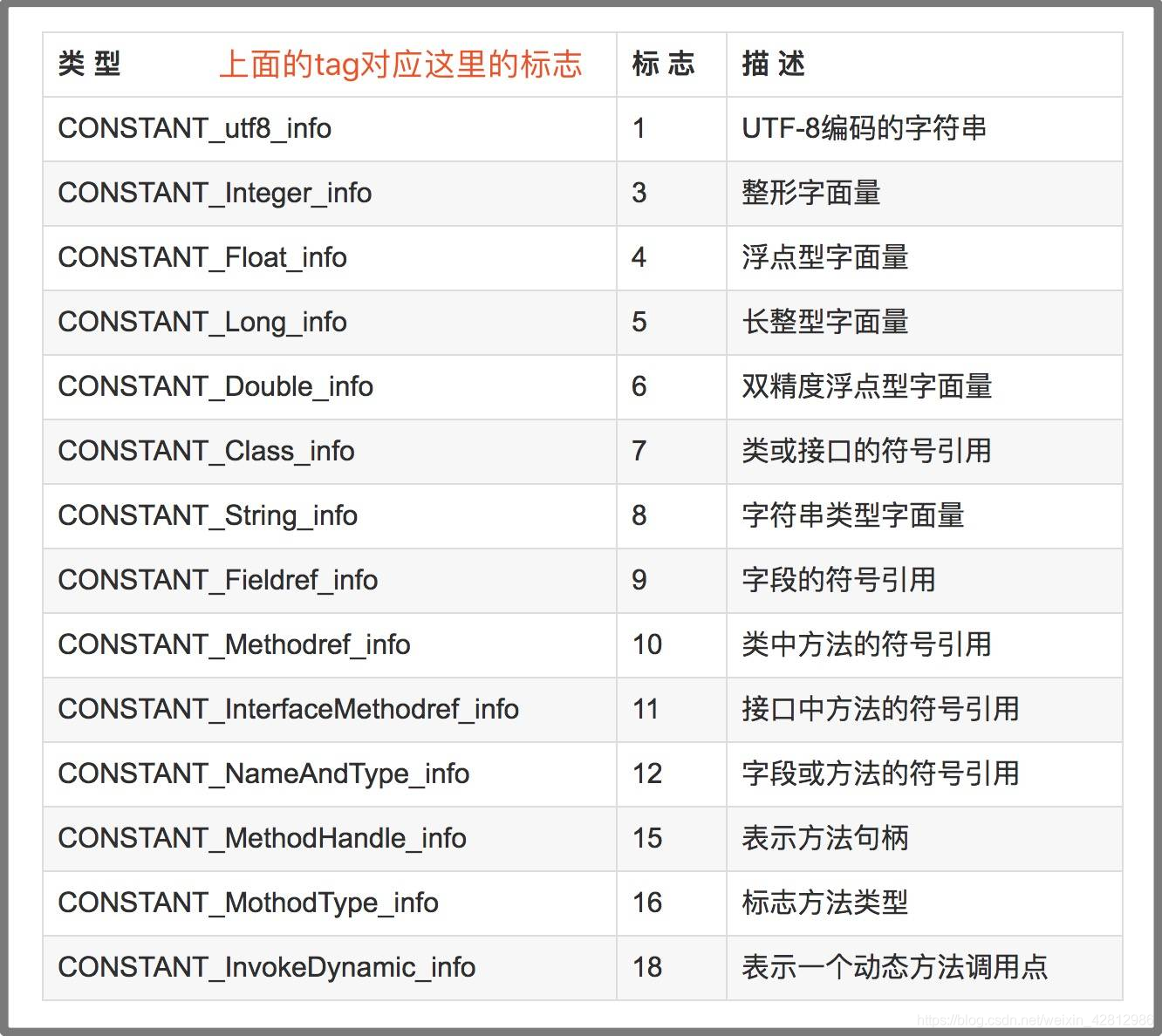
Task: Click flag value 1 in utf8 row
Action: click(639, 129)
